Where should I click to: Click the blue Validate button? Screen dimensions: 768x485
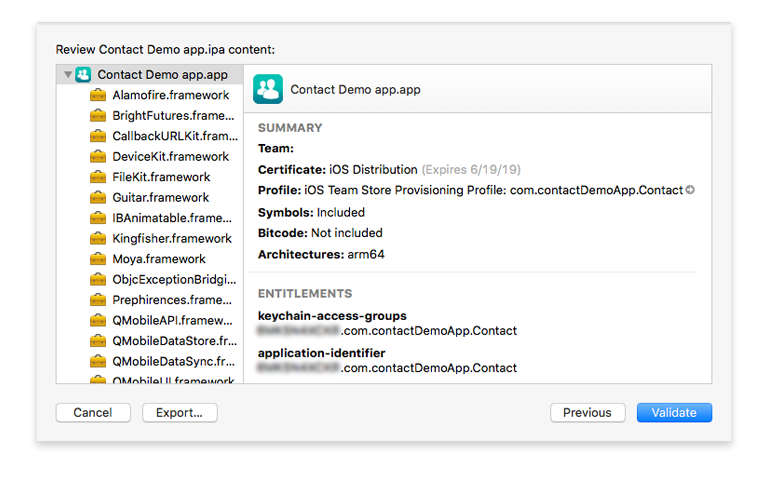click(674, 412)
